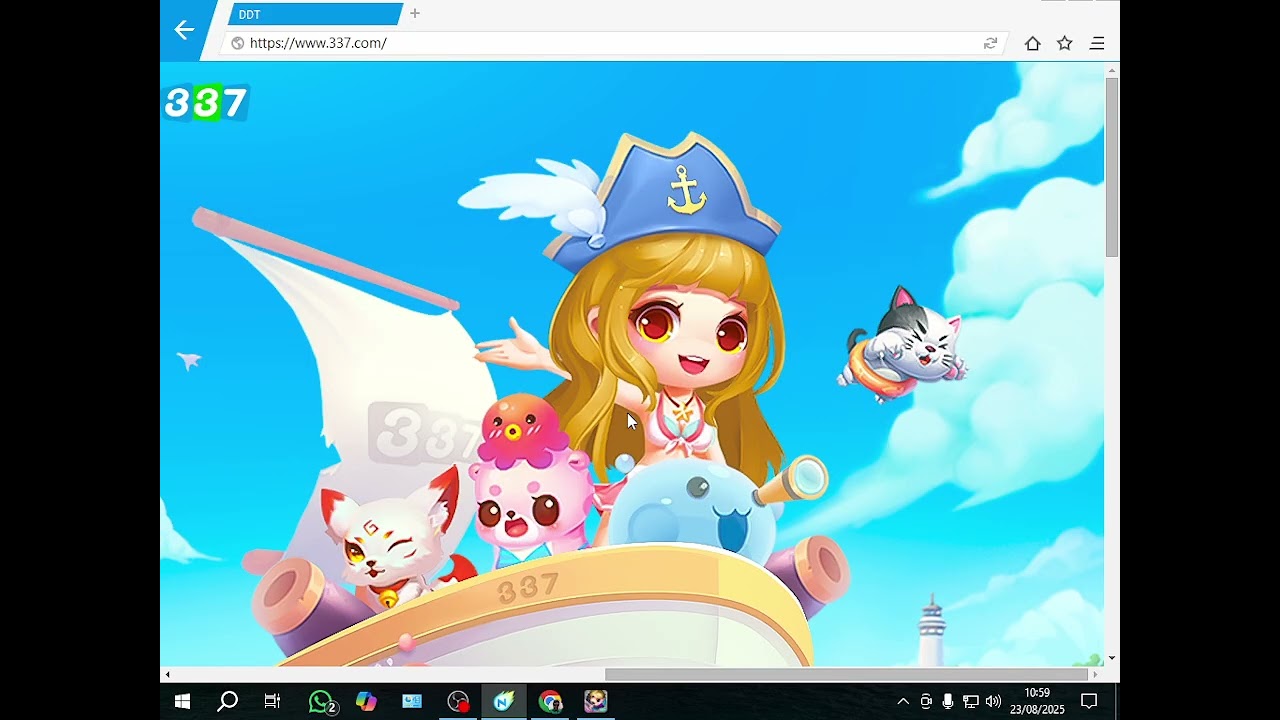This screenshot has height=720, width=1280.
Task: Open the anime character game icon on taskbar
Action: 595,702
